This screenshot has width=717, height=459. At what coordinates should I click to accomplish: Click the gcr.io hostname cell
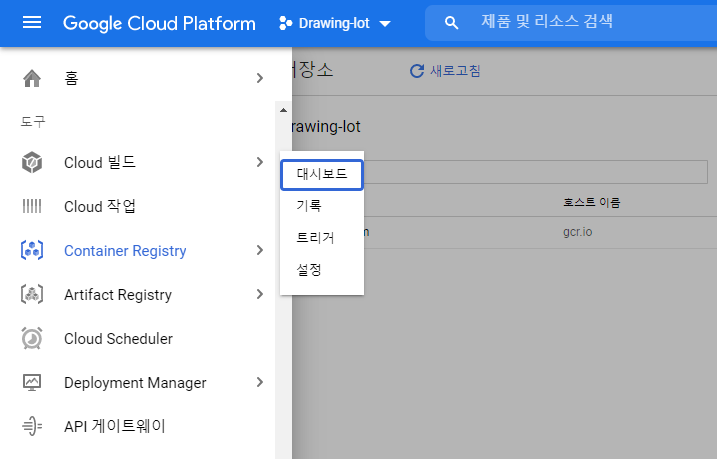click(x=578, y=232)
